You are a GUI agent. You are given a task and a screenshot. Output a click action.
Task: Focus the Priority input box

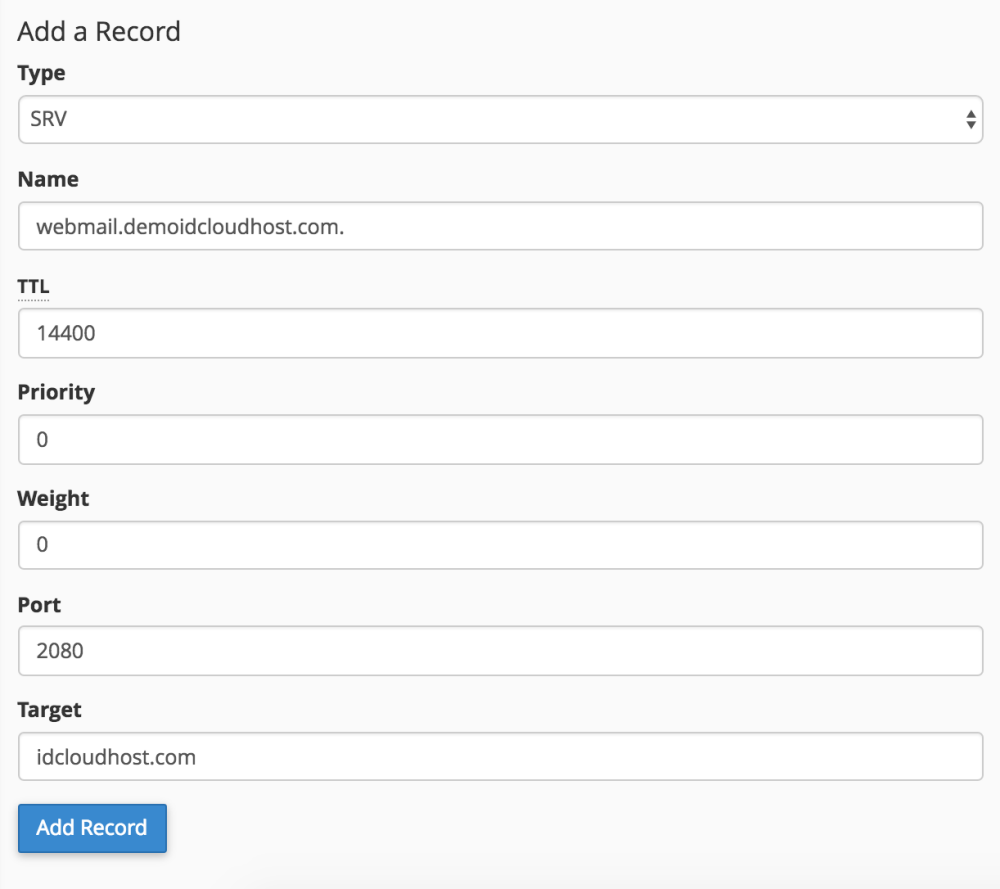pyautogui.click(x=500, y=440)
